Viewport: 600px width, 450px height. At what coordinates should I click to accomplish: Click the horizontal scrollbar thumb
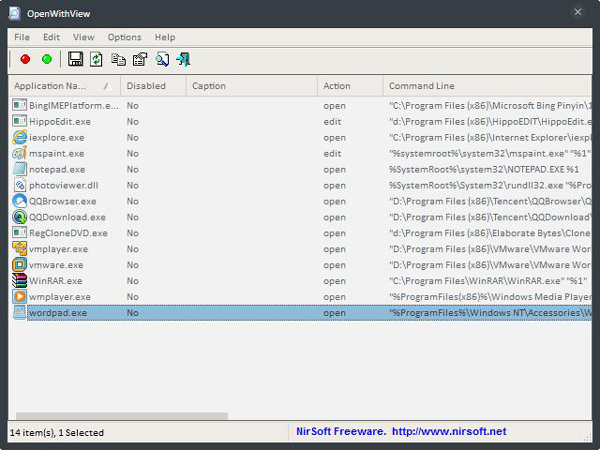click(122, 416)
